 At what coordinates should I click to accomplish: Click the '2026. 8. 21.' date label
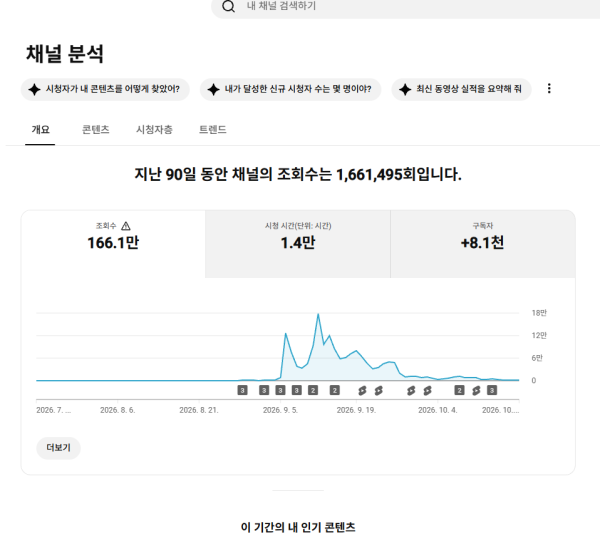pos(199,410)
